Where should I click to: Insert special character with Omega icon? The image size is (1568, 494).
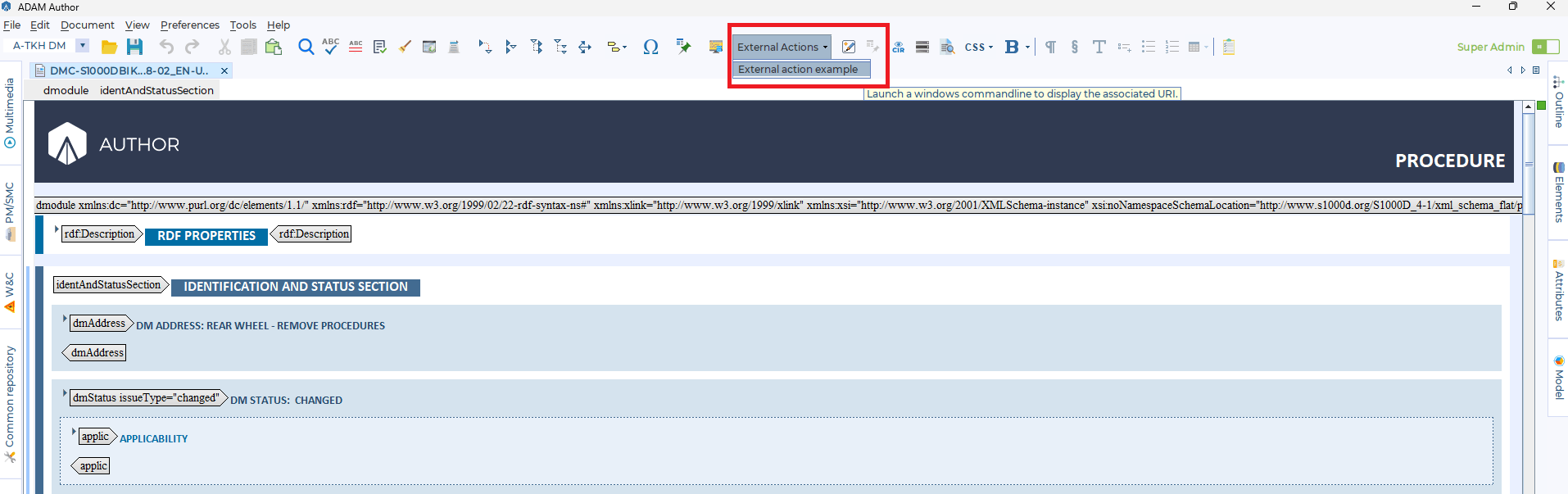[x=650, y=47]
